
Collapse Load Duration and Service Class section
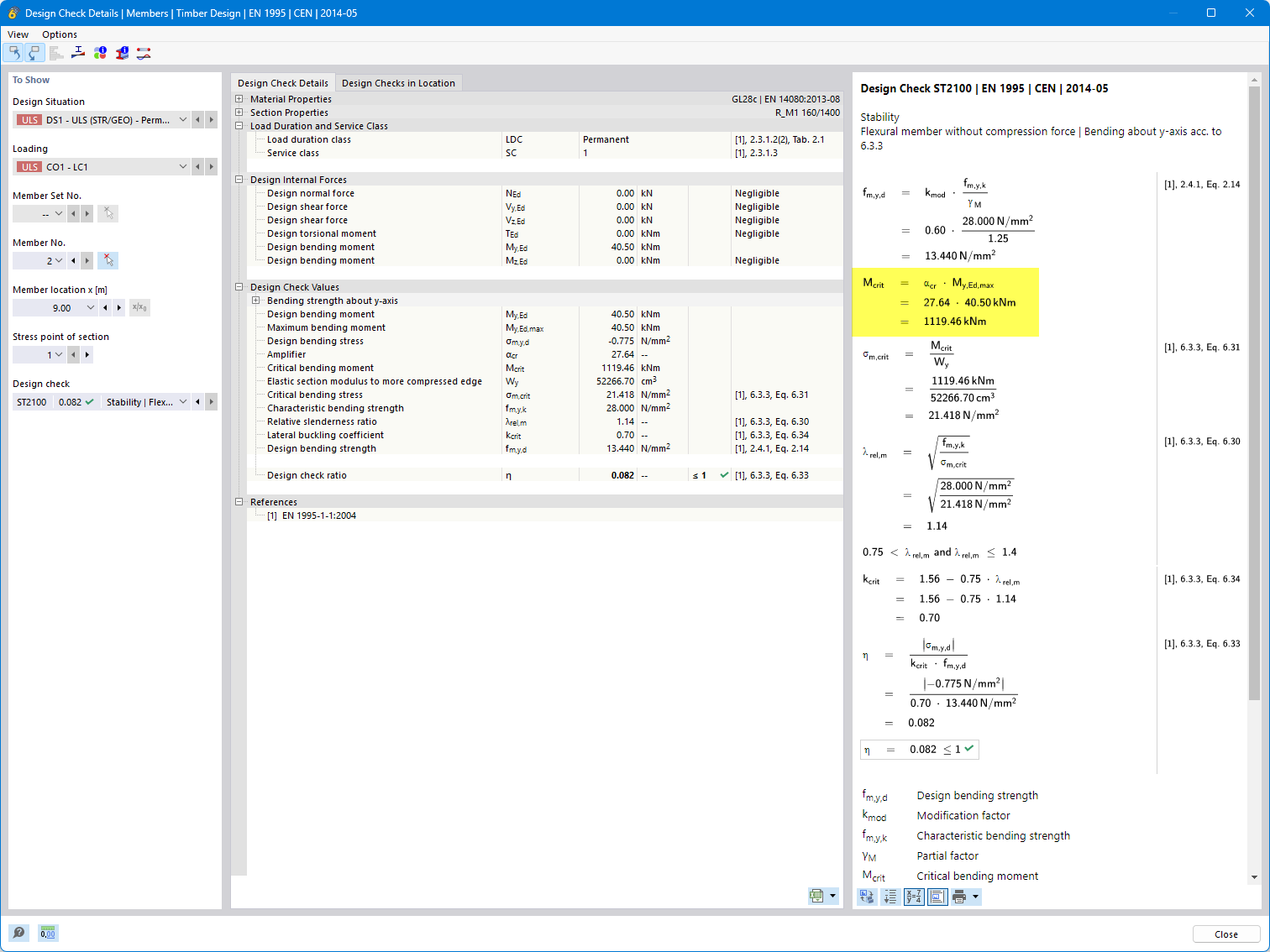coord(239,126)
